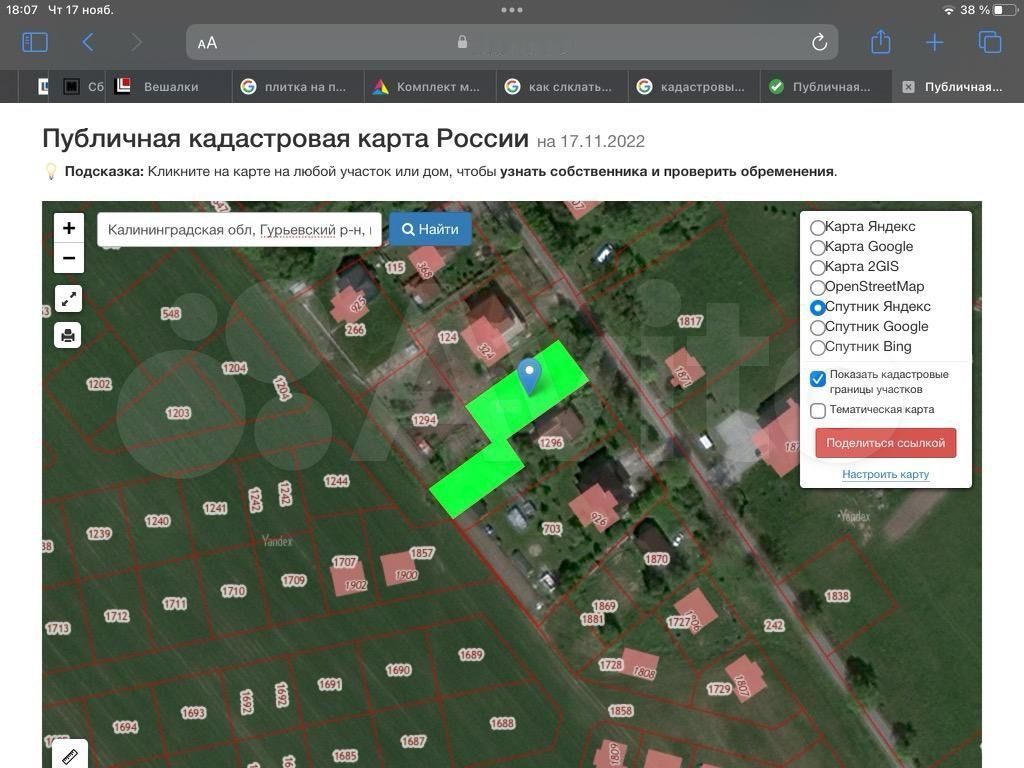Click parcel number 1296

tap(550, 443)
